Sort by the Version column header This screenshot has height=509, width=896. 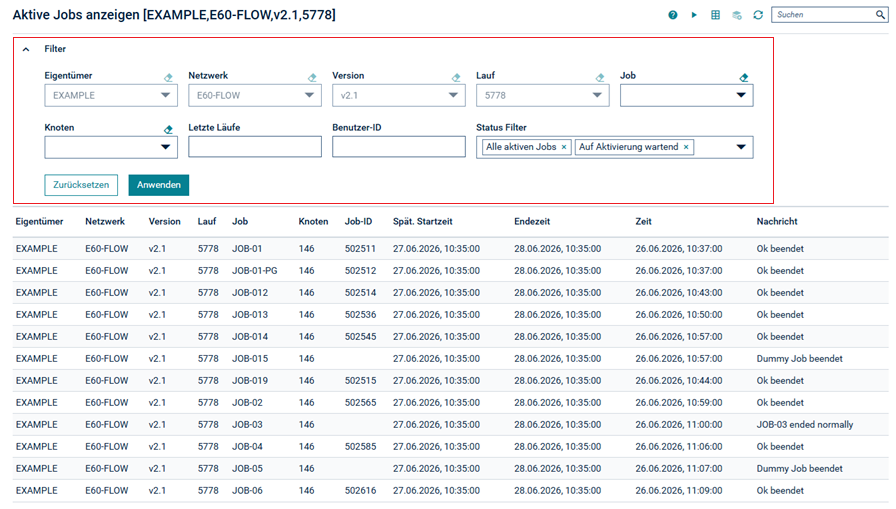point(165,222)
